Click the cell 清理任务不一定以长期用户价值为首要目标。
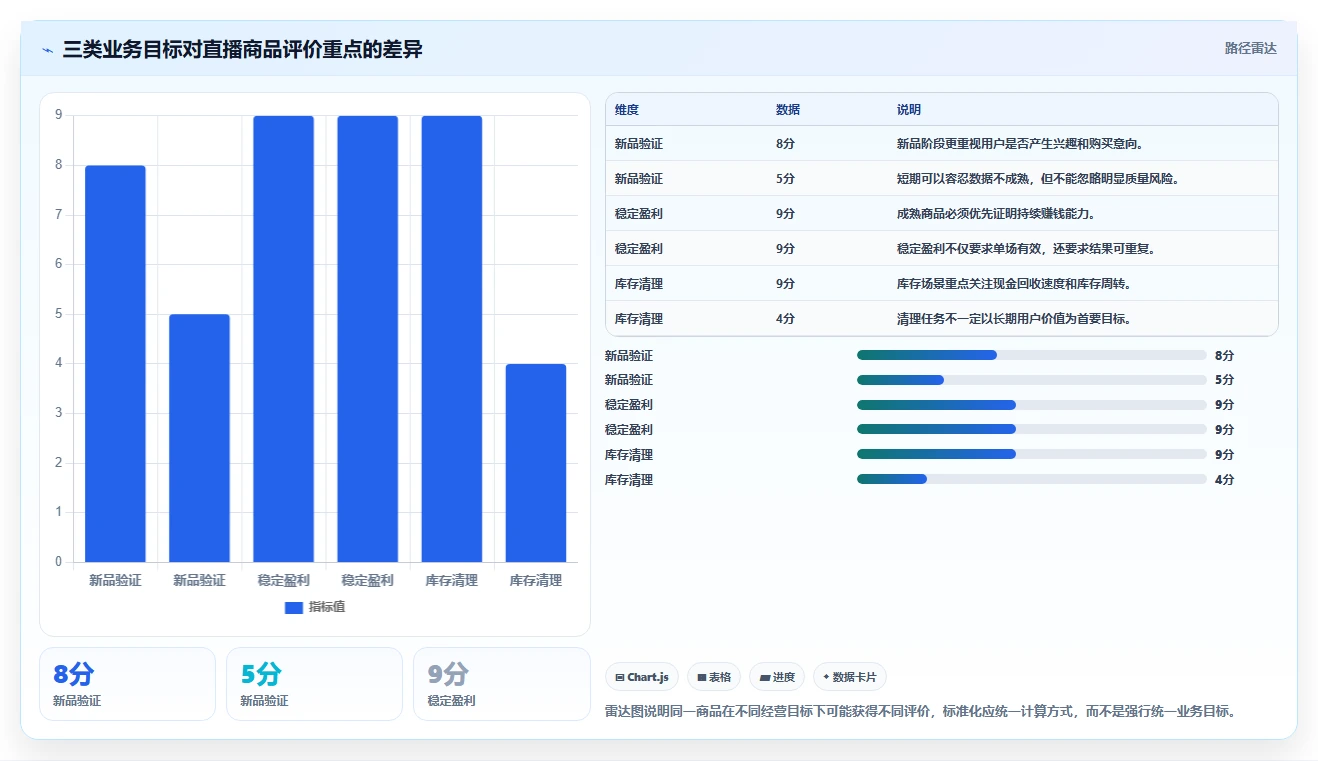1318x761 pixels. 1014,319
